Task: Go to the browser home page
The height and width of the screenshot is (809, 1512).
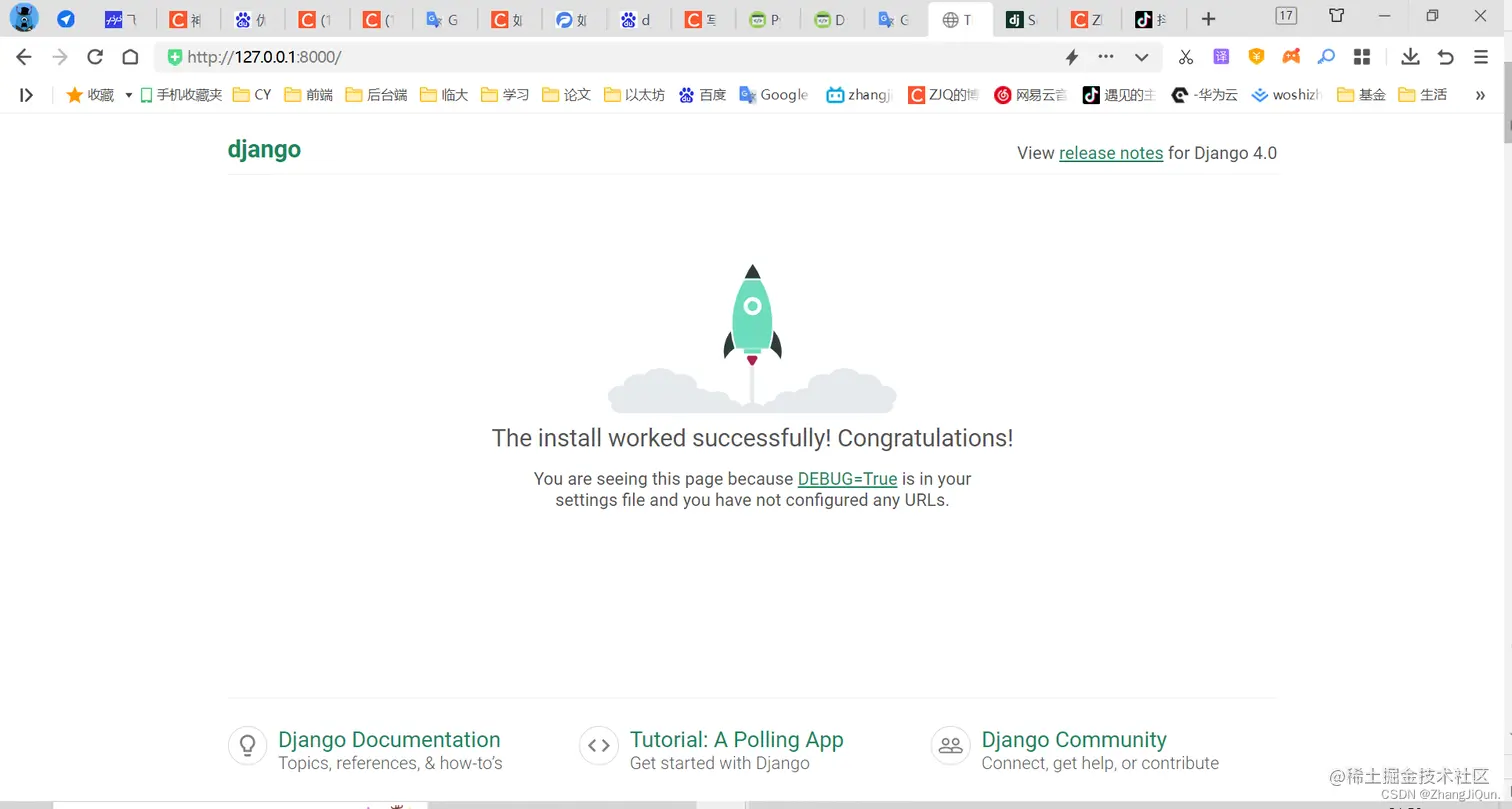Action: [x=130, y=57]
